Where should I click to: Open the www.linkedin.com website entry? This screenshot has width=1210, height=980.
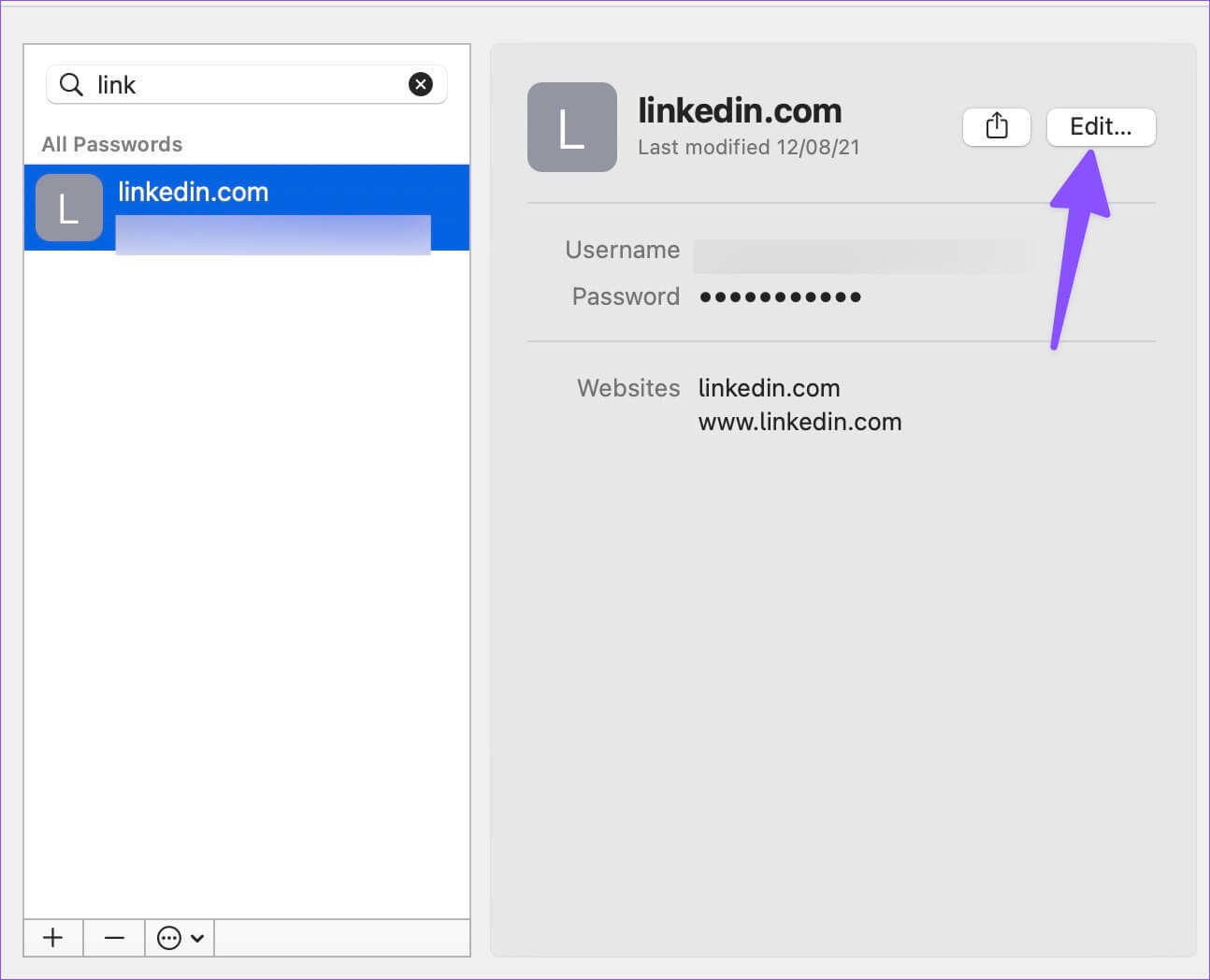pyautogui.click(x=800, y=422)
